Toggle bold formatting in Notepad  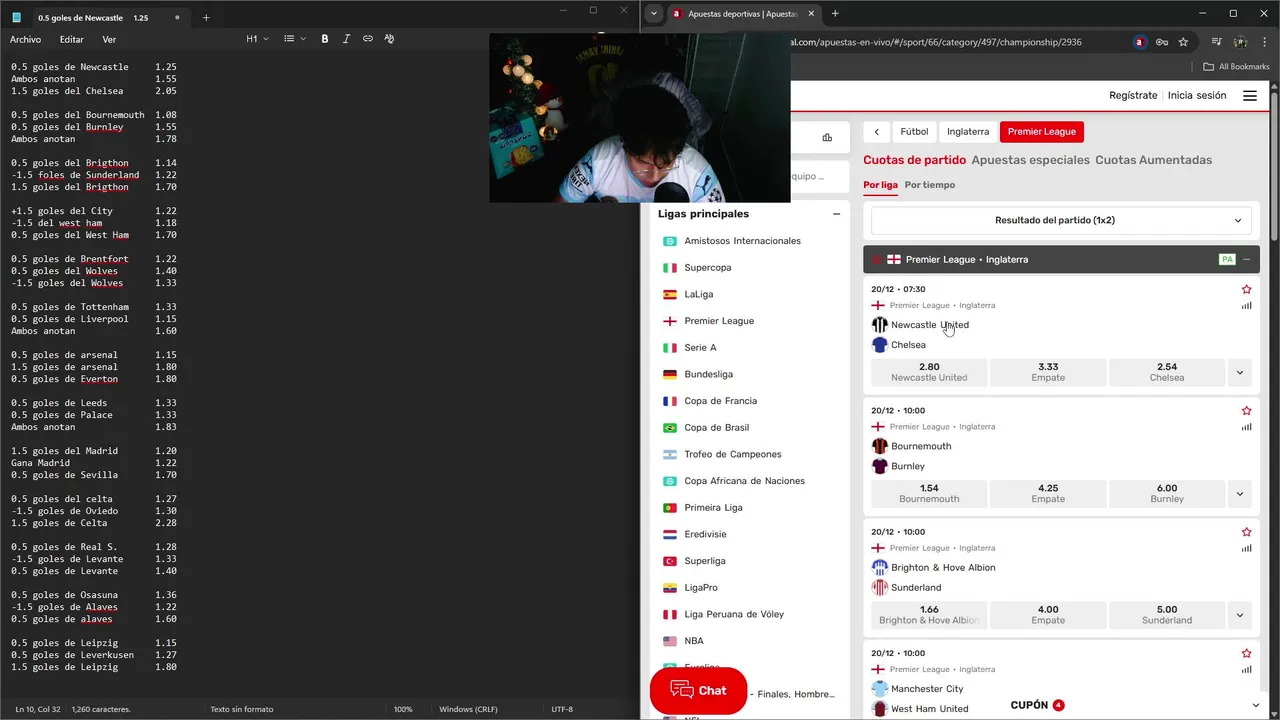point(325,39)
